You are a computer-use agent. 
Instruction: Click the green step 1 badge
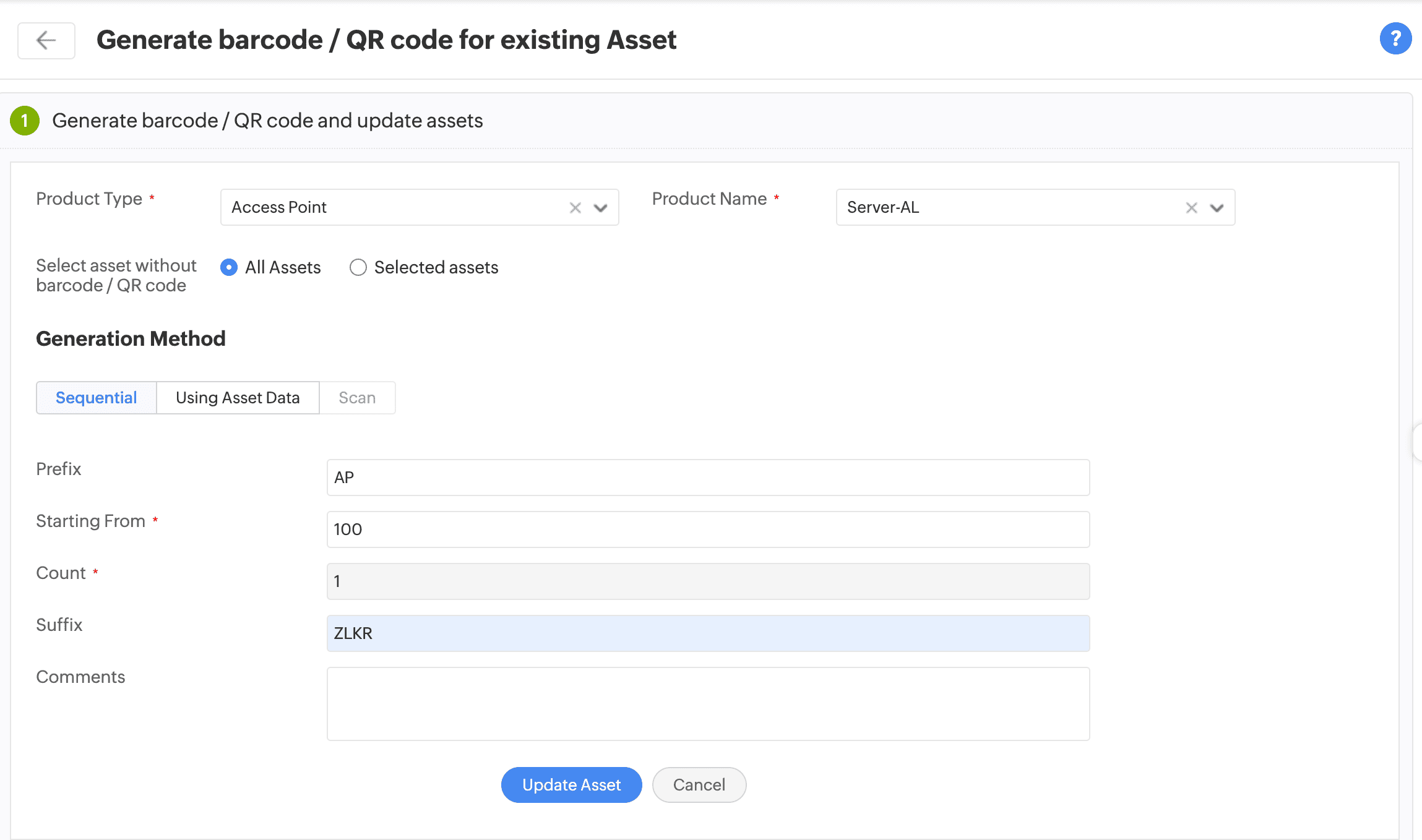(x=25, y=121)
